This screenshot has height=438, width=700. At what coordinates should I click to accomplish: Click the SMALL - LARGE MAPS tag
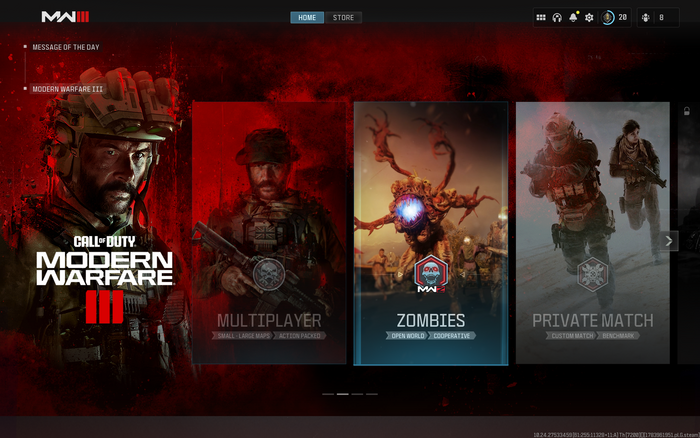tap(244, 336)
